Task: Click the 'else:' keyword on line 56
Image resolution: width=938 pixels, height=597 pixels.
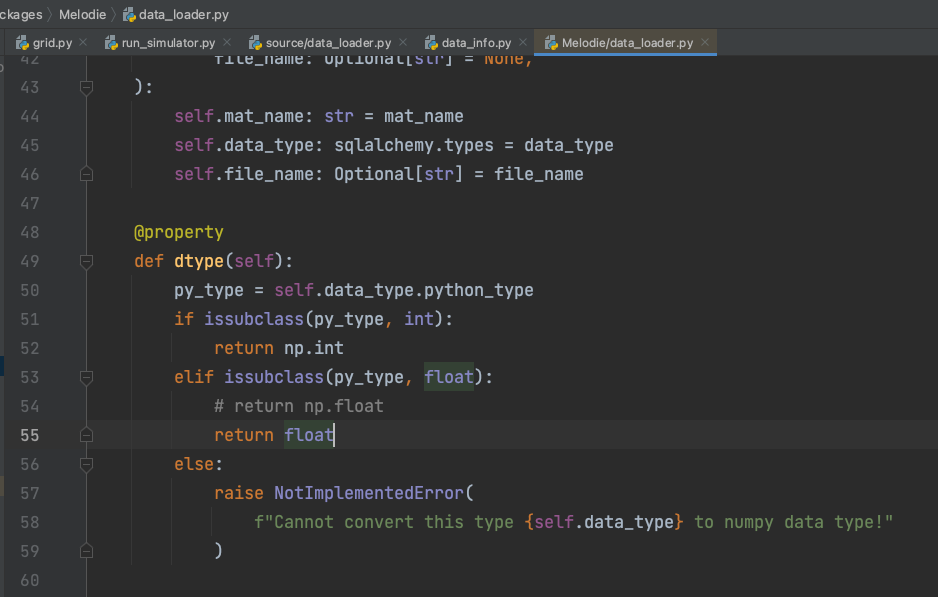Action: tap(198, 464)
